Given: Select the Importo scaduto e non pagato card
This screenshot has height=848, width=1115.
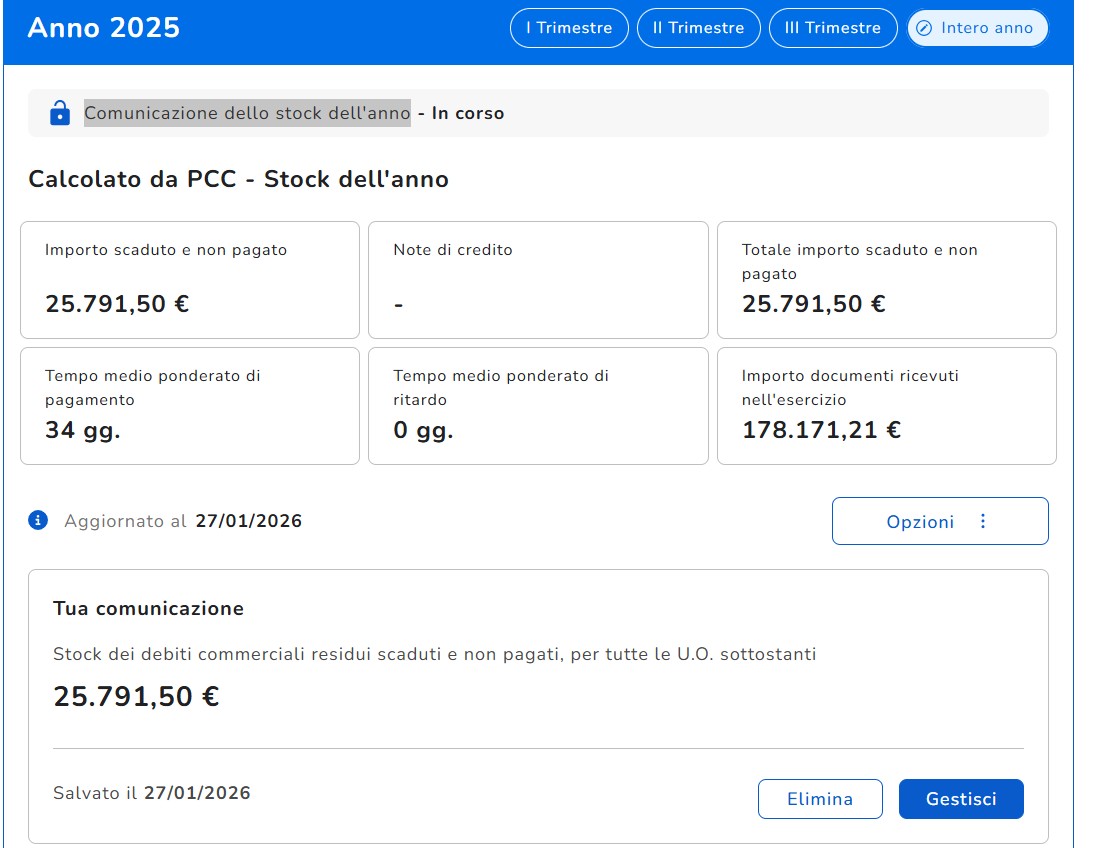Looking at the screenshot, I should 190,280.
